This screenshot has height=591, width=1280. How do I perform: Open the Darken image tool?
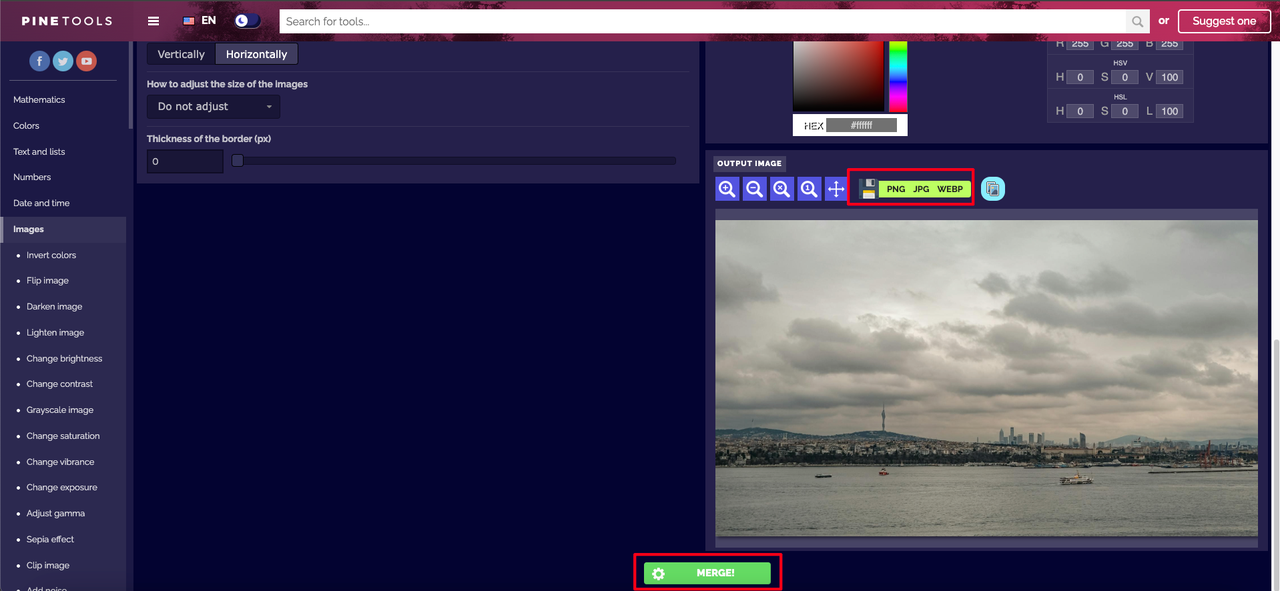(x=54, y=307)
